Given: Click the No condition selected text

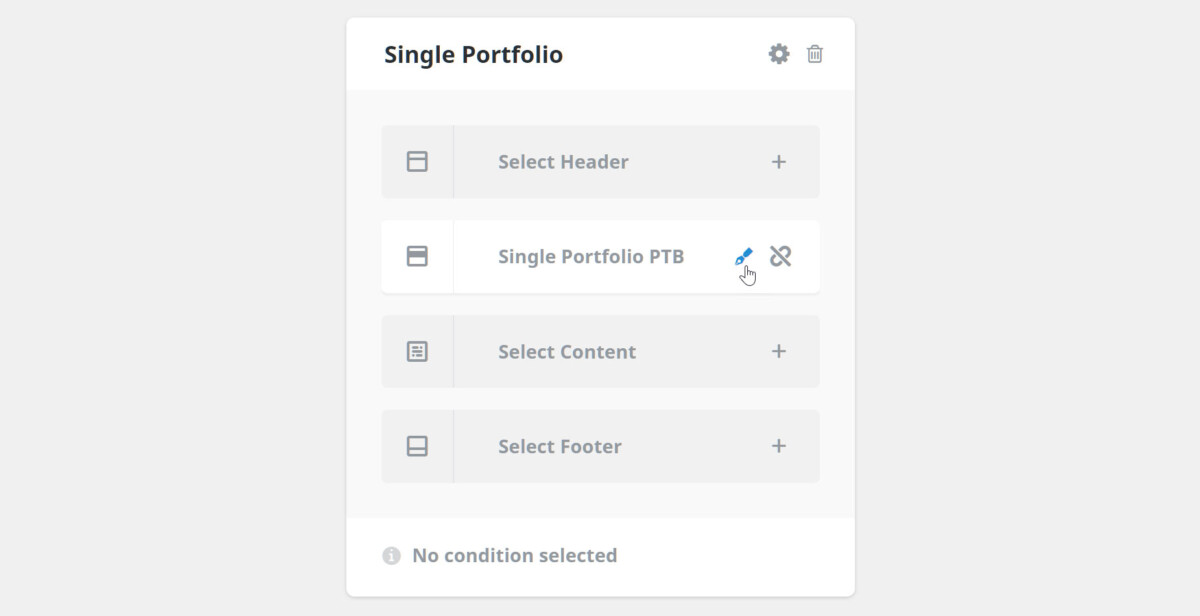Looking at the screenshot, I should pyautogui.click(x=515, y=555).
